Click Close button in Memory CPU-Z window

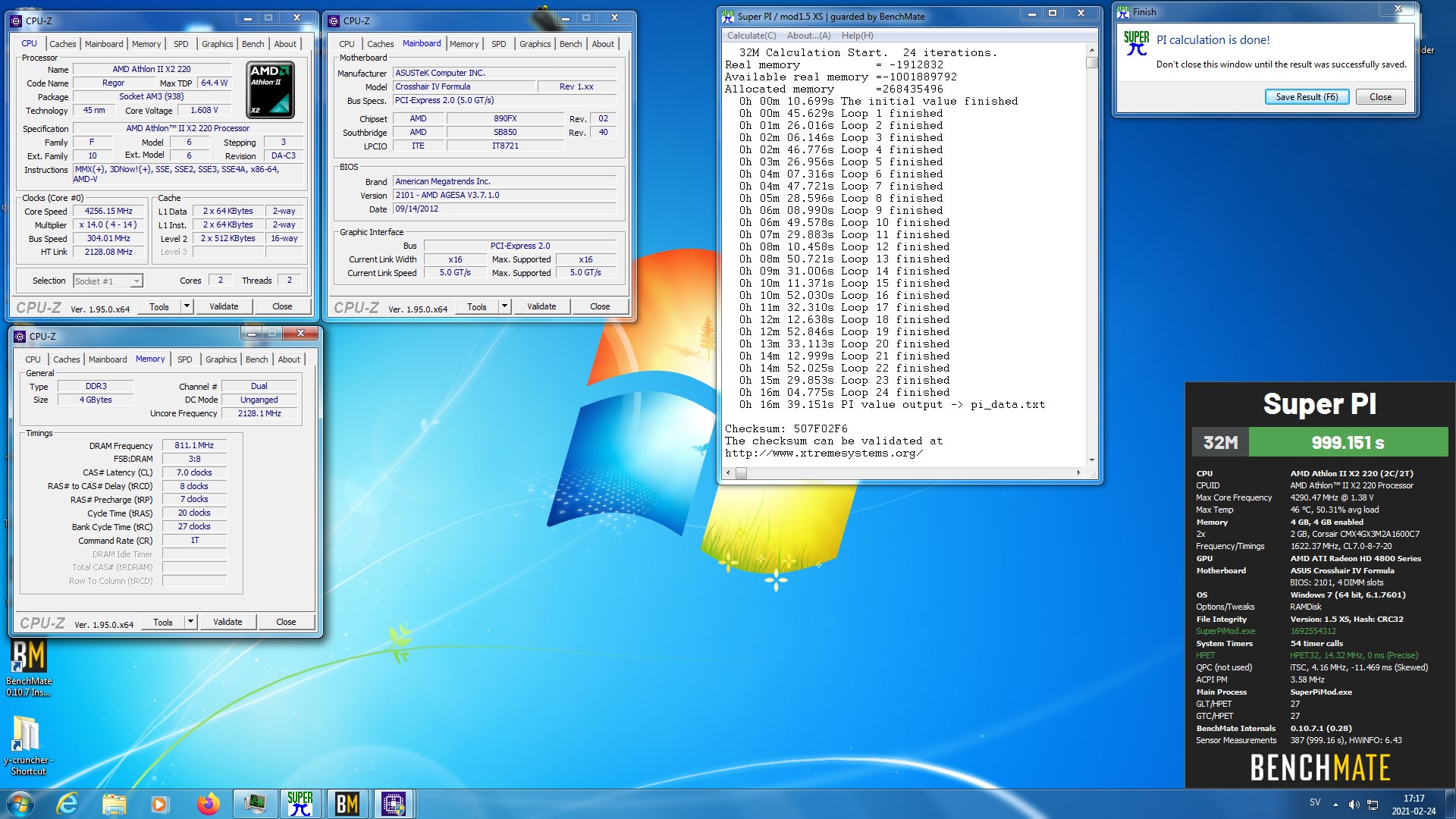tap(286, 622)
